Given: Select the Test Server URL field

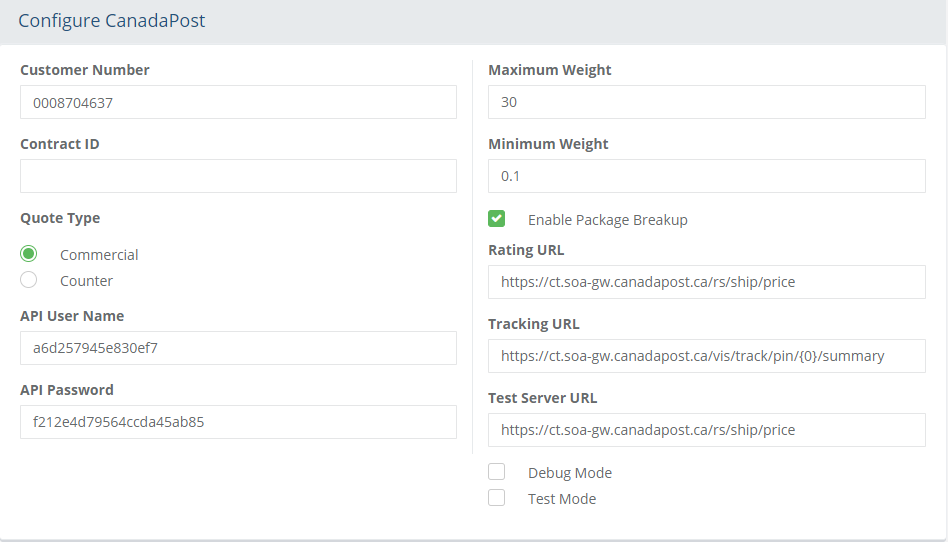Looking at the screenshot, I should pyautogui.click(x=707, y=430).
